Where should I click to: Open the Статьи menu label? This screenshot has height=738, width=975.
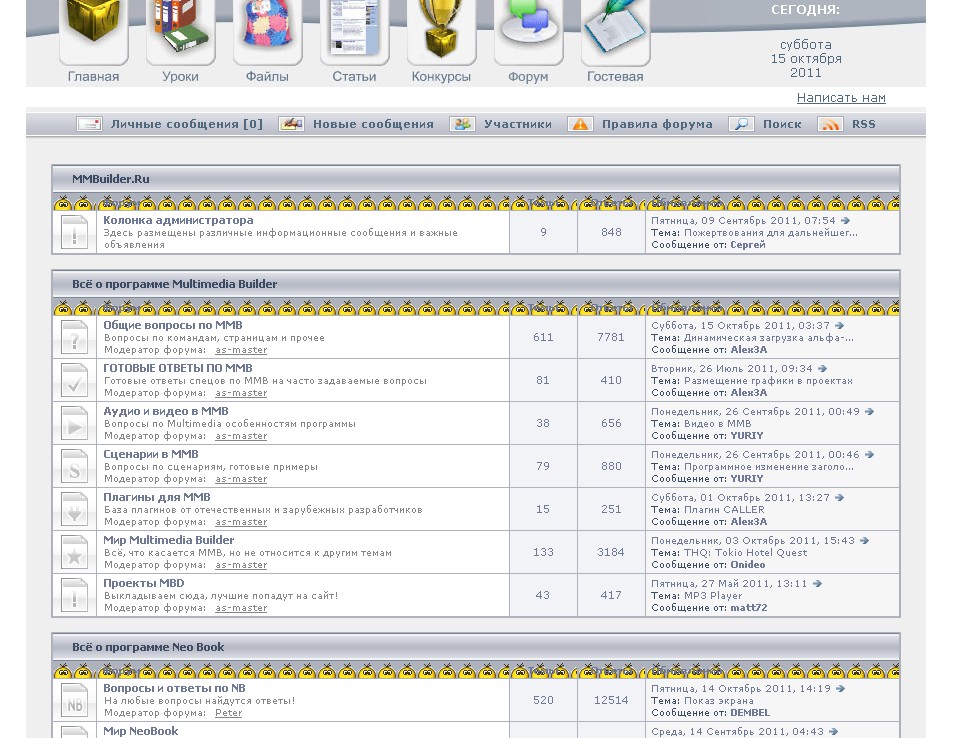coord(354,76)
